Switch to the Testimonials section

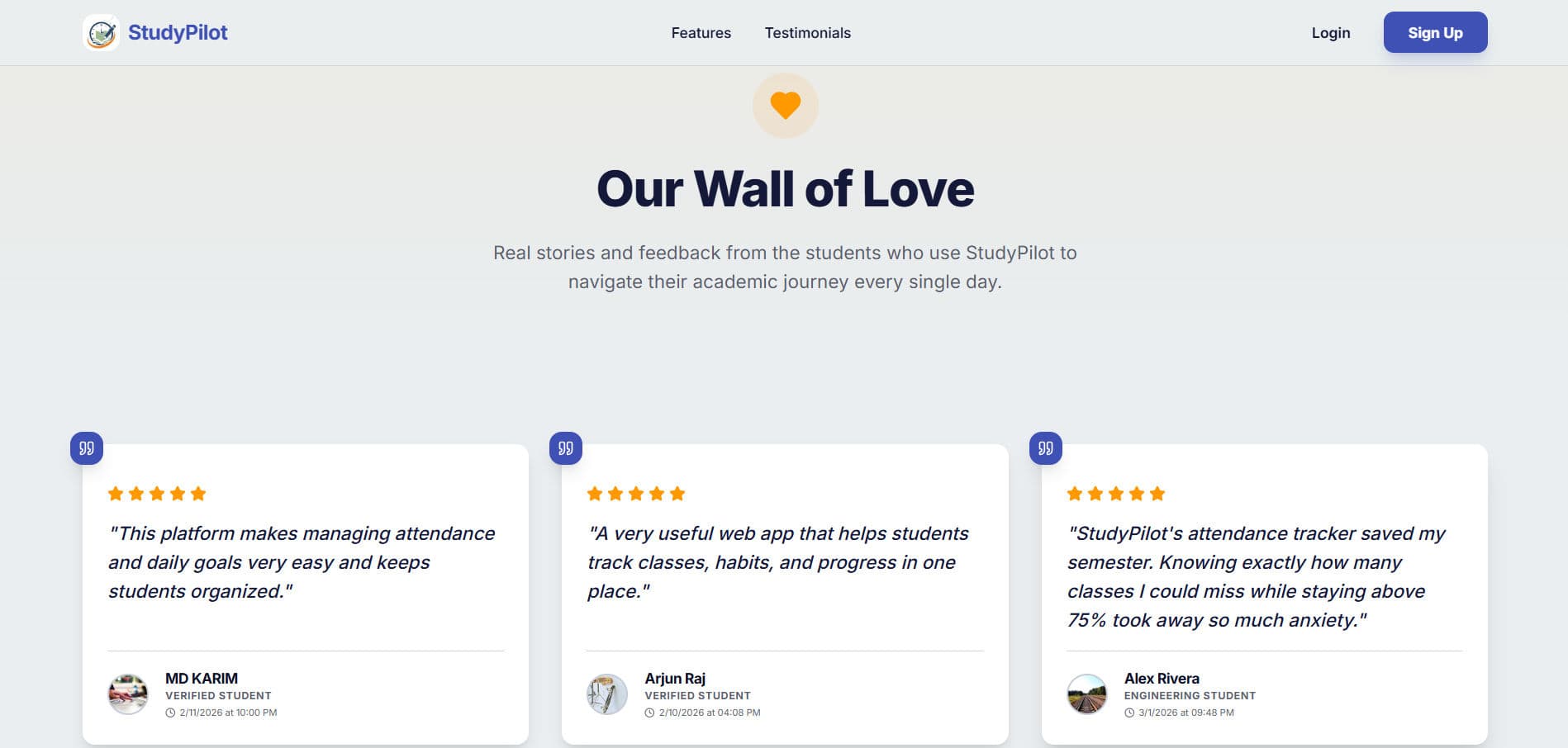[807, 33]
